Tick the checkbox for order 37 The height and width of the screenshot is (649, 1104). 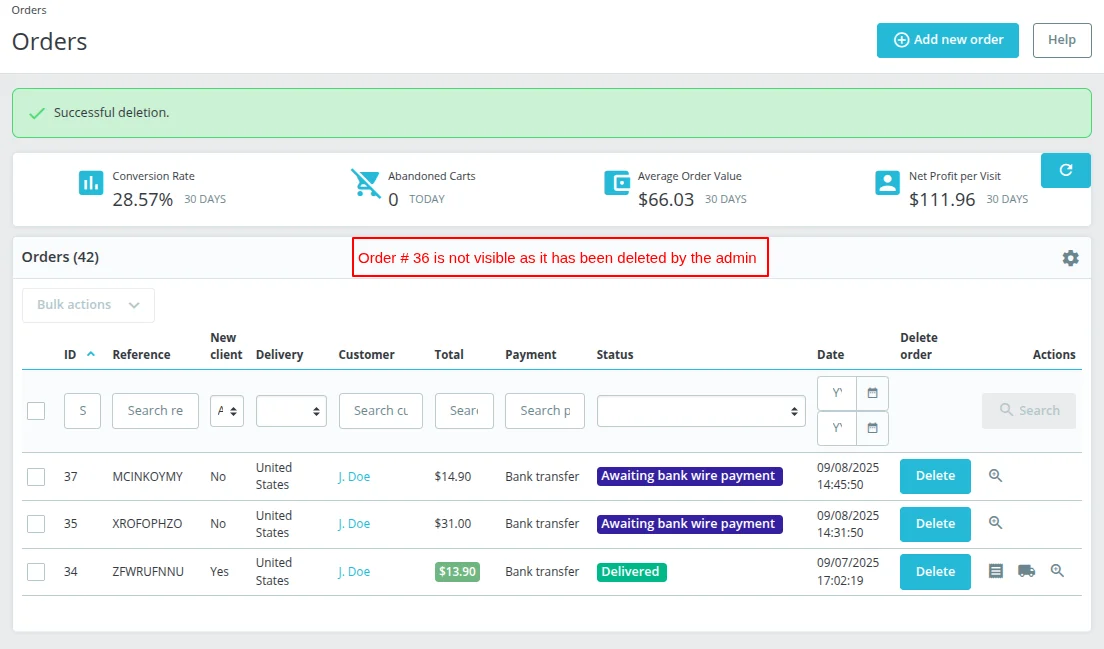coord(36,477)
